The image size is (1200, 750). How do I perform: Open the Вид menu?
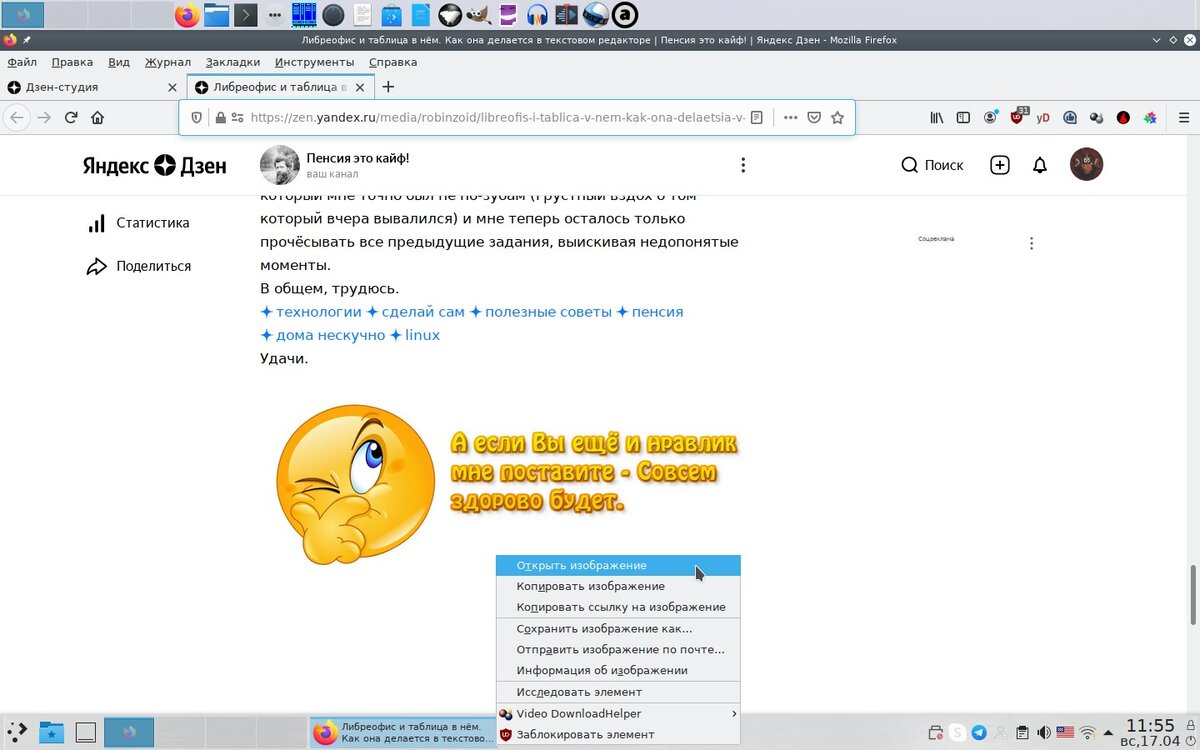click(x=119, y=62)
